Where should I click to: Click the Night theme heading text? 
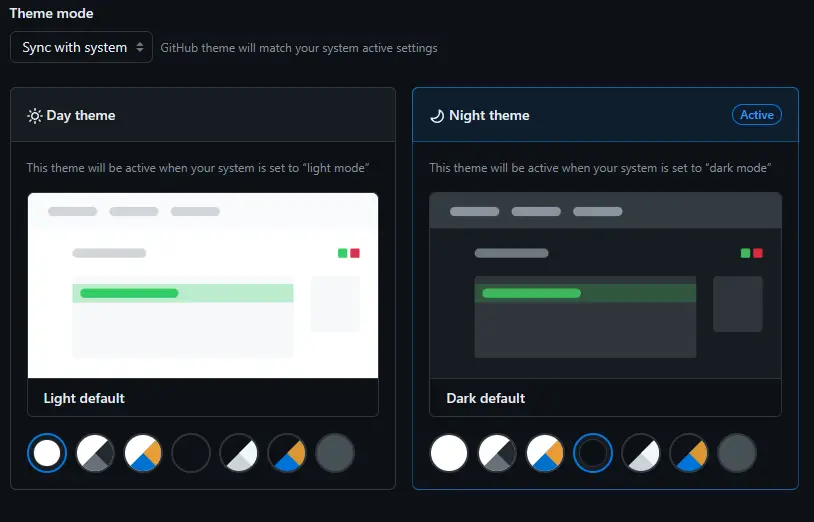pyautogui.click(x=489, y=115)
